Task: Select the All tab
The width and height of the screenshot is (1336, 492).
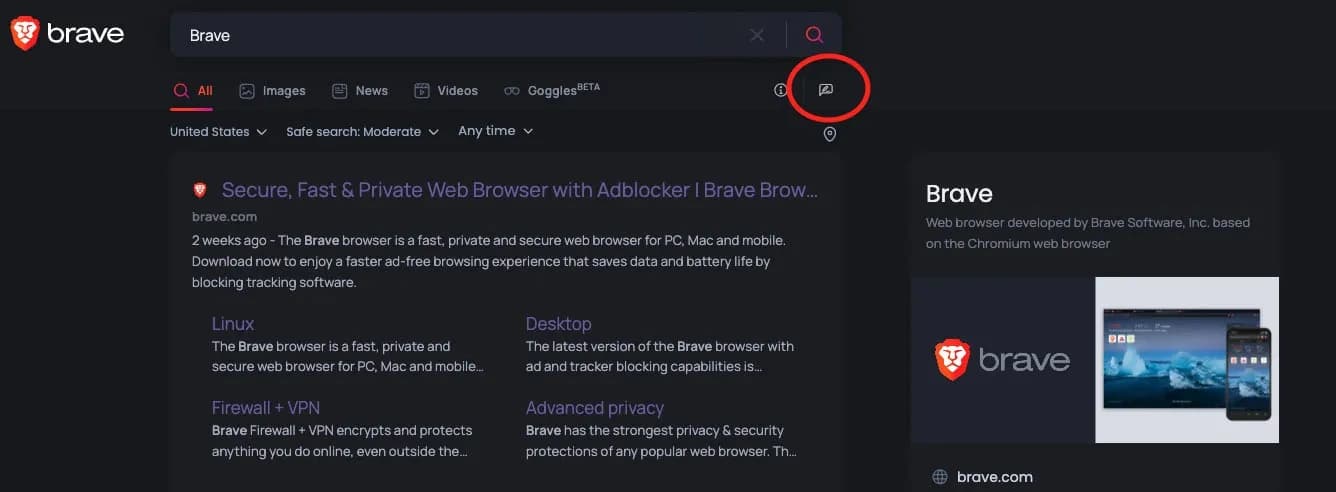Action: (193, 90)
